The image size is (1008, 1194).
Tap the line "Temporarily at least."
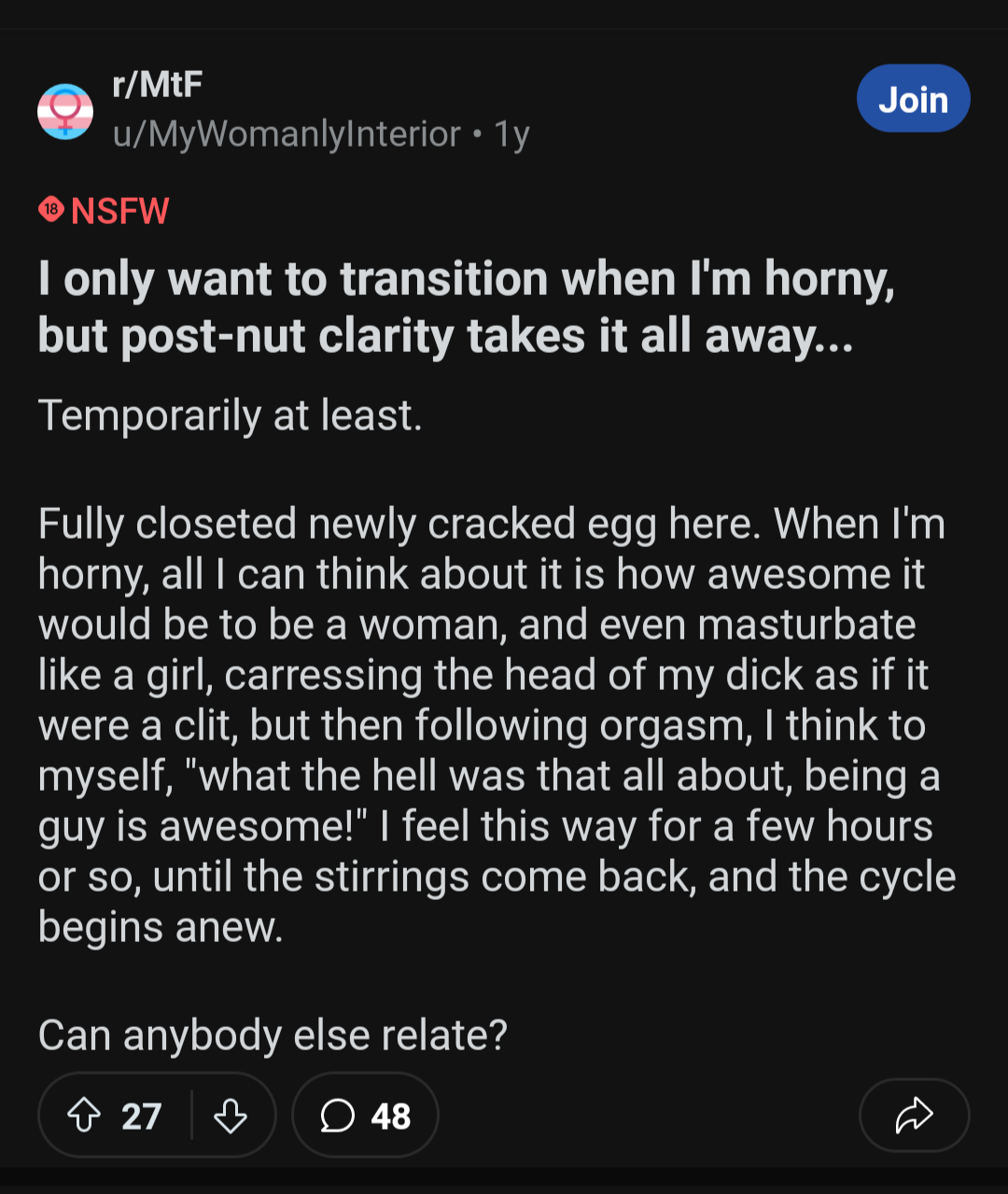(231, 415)
